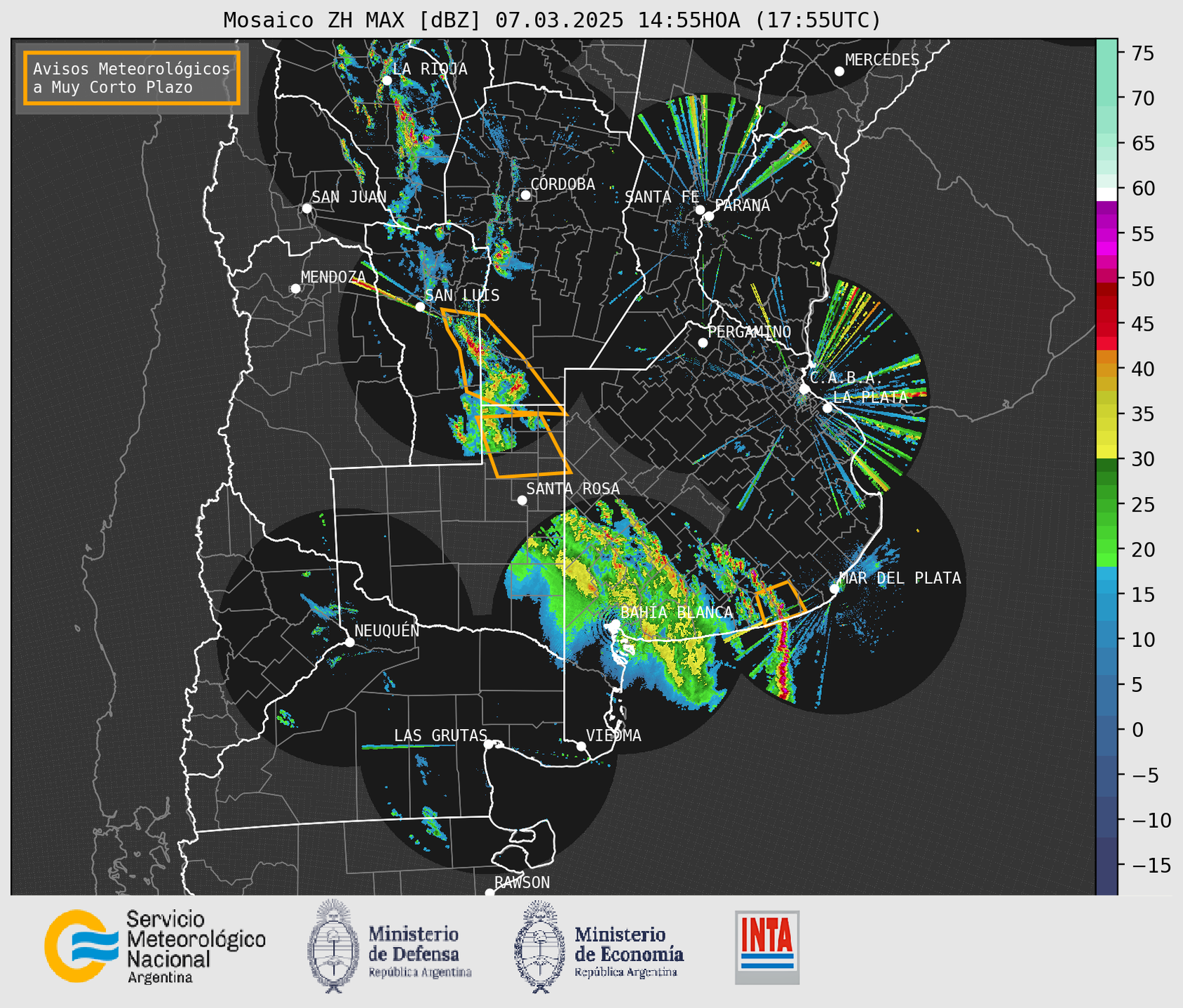Click the INTA logo

tap(767, 947)
